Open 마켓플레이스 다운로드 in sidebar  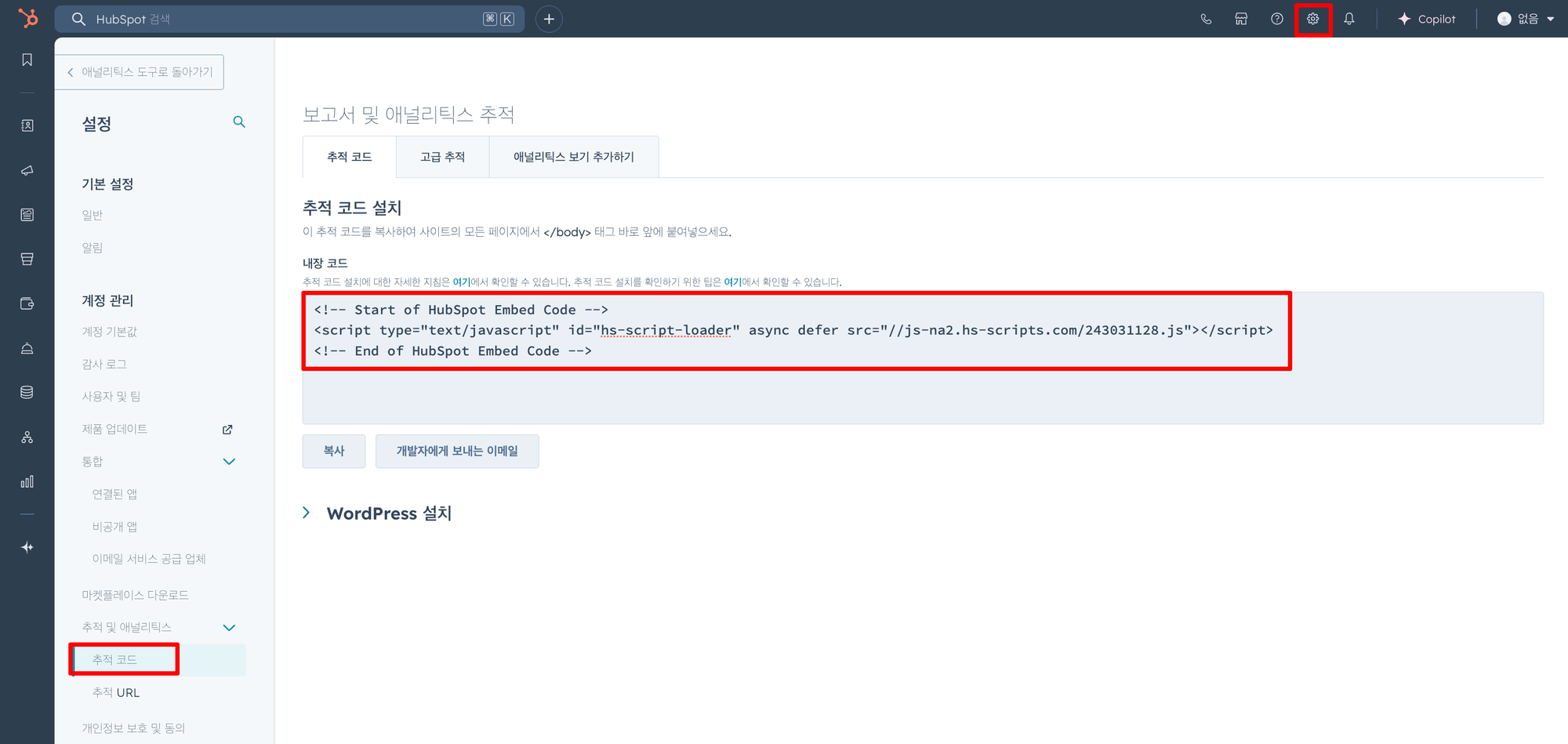pyautogui.click(x=135, y=595)
